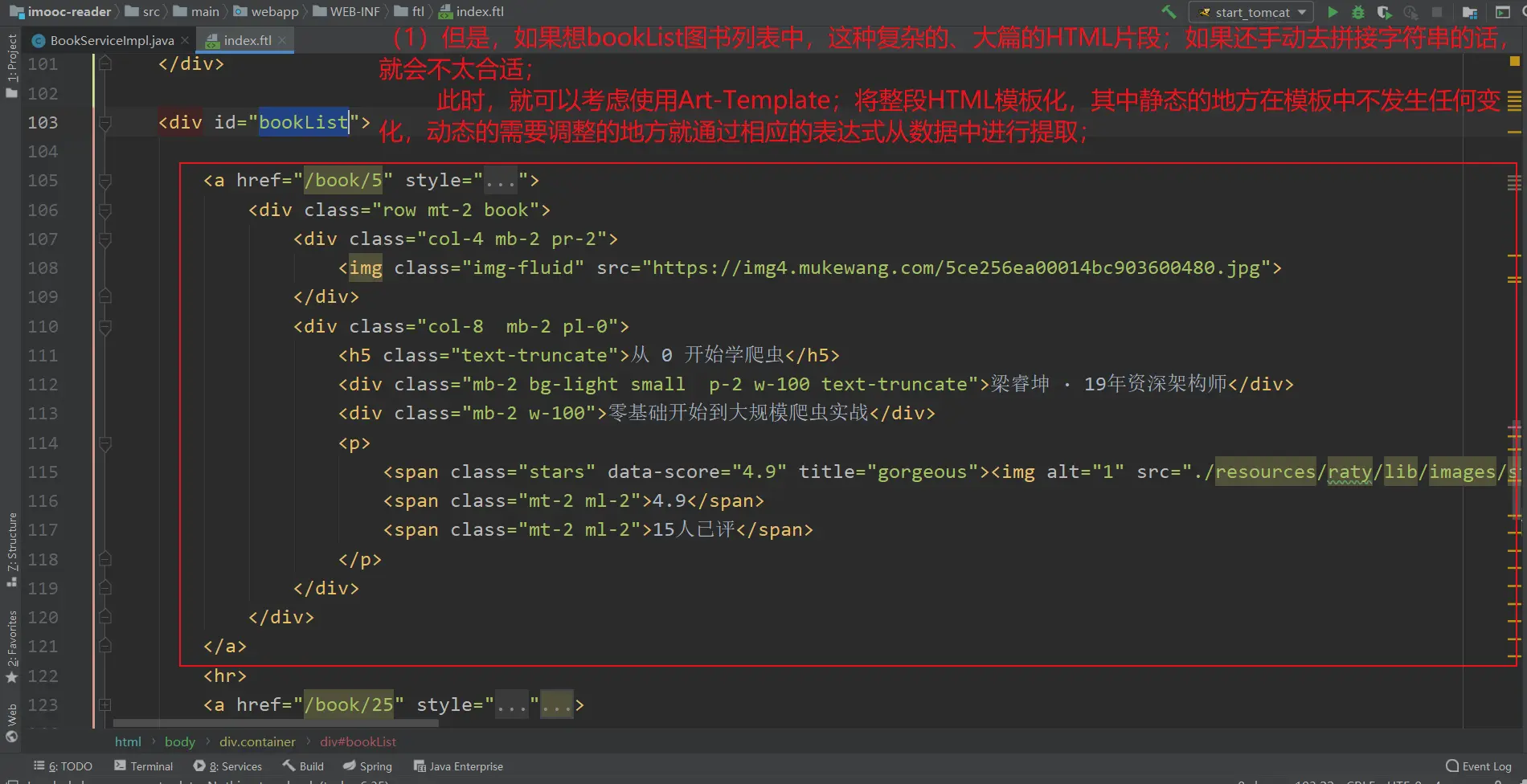Click the data-score="4.9" attribute
Screen dimensions: 1527x784
coord(697,472)
